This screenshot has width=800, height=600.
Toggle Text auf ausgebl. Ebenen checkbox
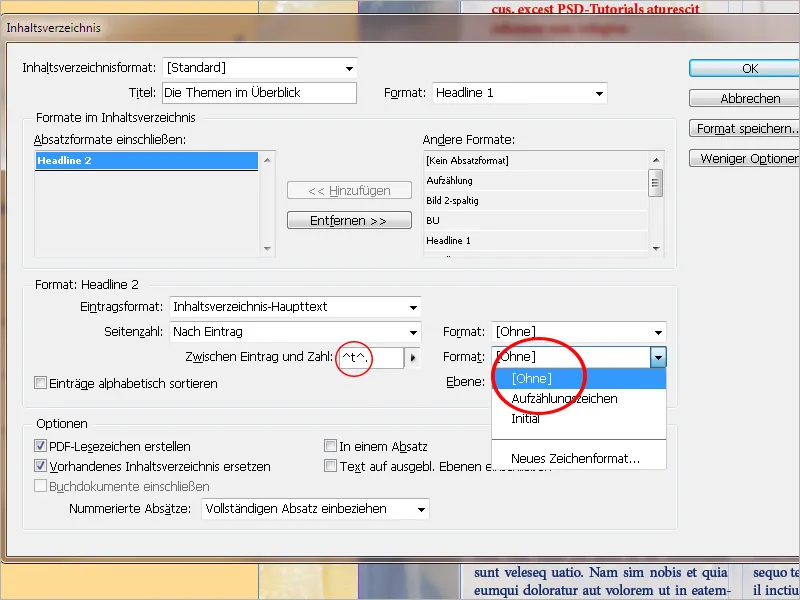point(331,466)
